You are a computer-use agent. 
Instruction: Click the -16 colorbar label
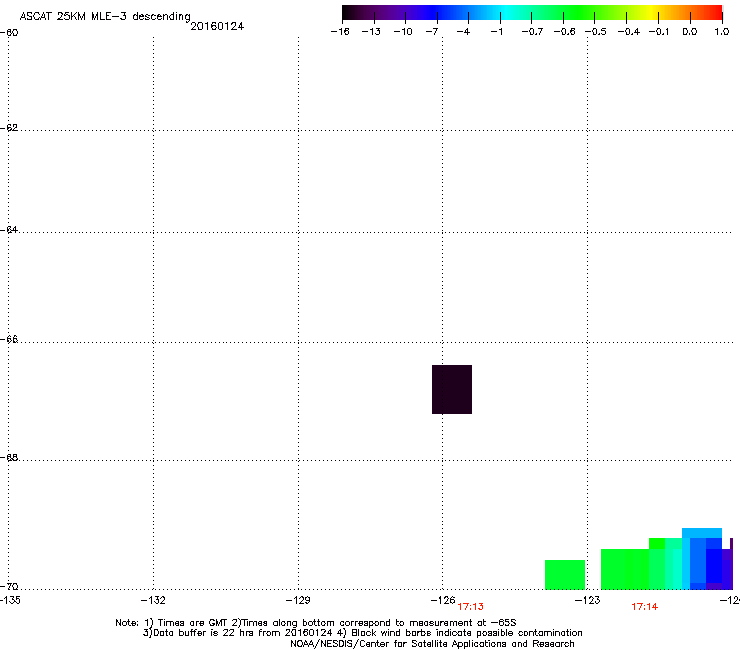(340, 32)
